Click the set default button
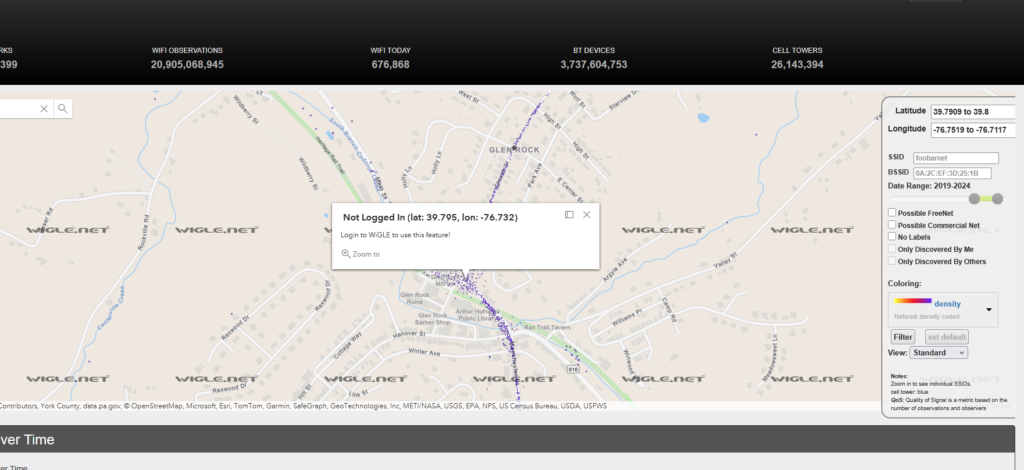 tap(946, 337)
